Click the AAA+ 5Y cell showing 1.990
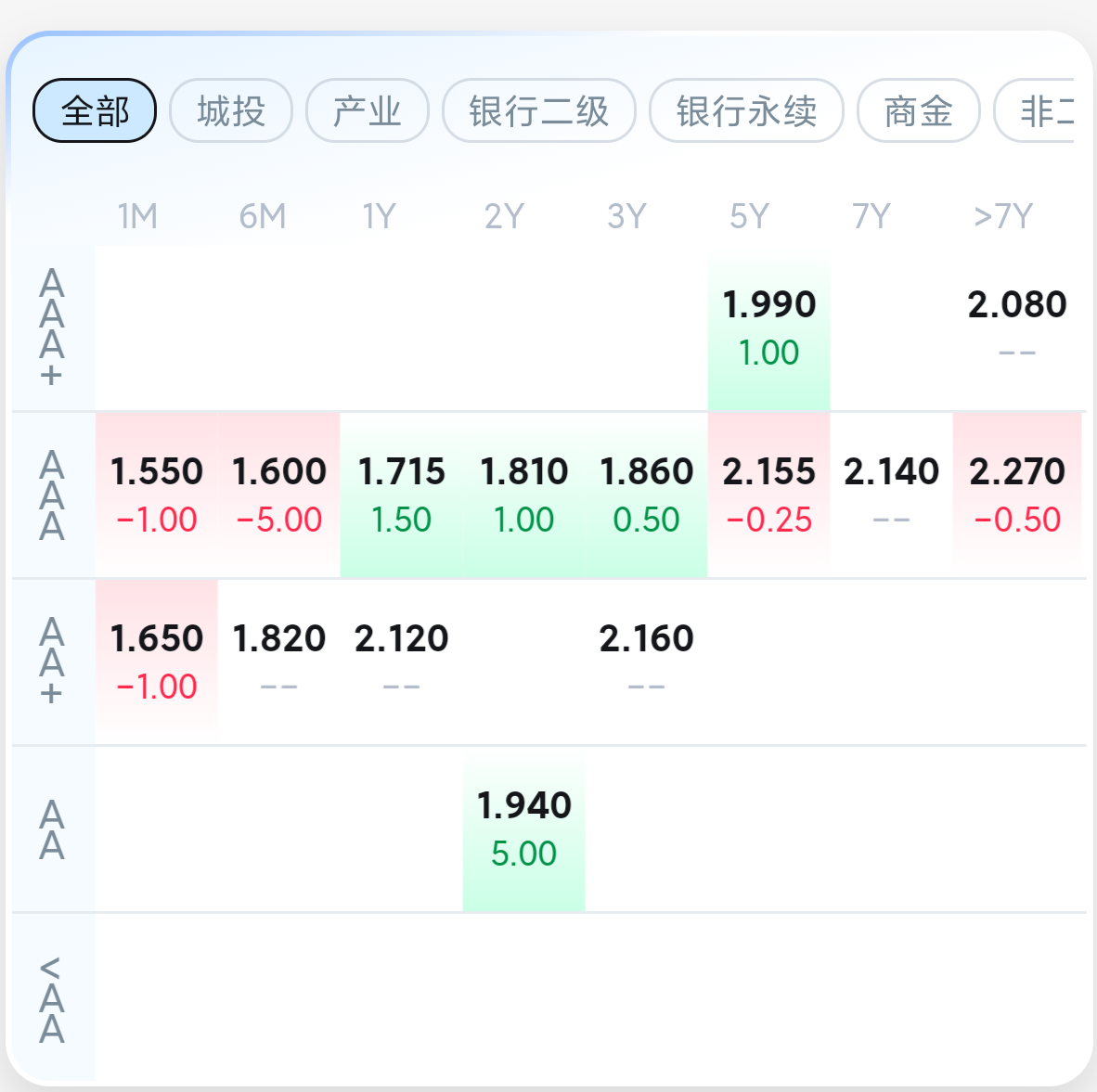The width and height of the screenshot is (1097, 1092). [x=768, y=328]
